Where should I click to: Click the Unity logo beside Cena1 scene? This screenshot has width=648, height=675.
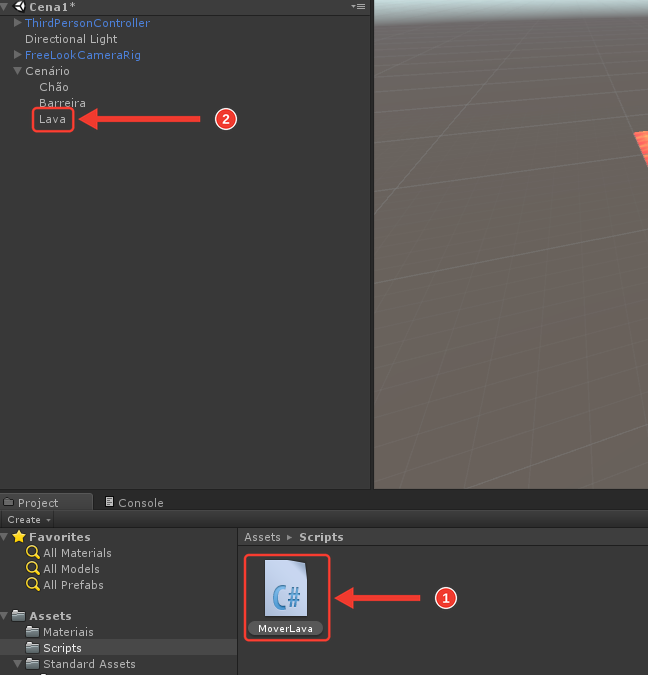tap(20, 6)
